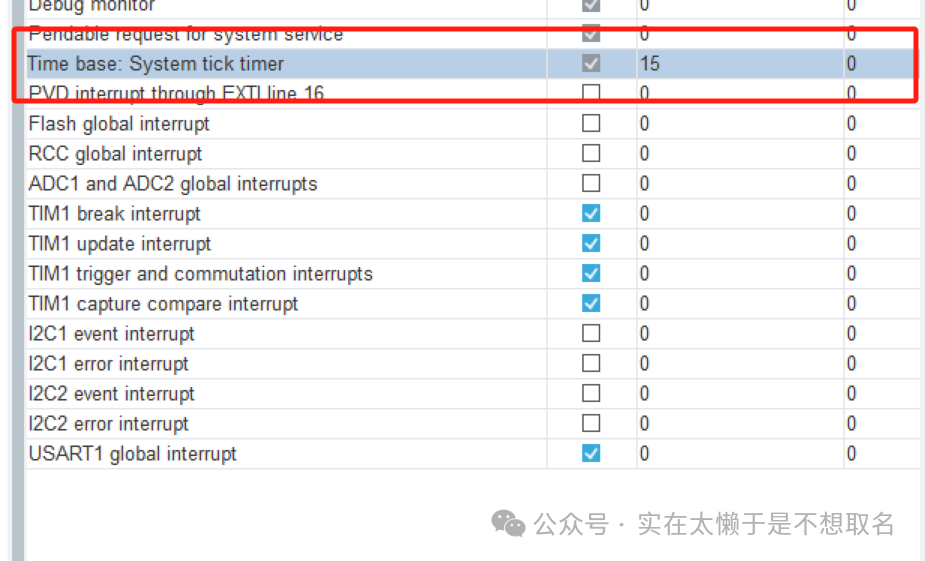Screen dimensions: 925x561
Task: Check the I2C1 error interrupt box
Action: point(591,364)
